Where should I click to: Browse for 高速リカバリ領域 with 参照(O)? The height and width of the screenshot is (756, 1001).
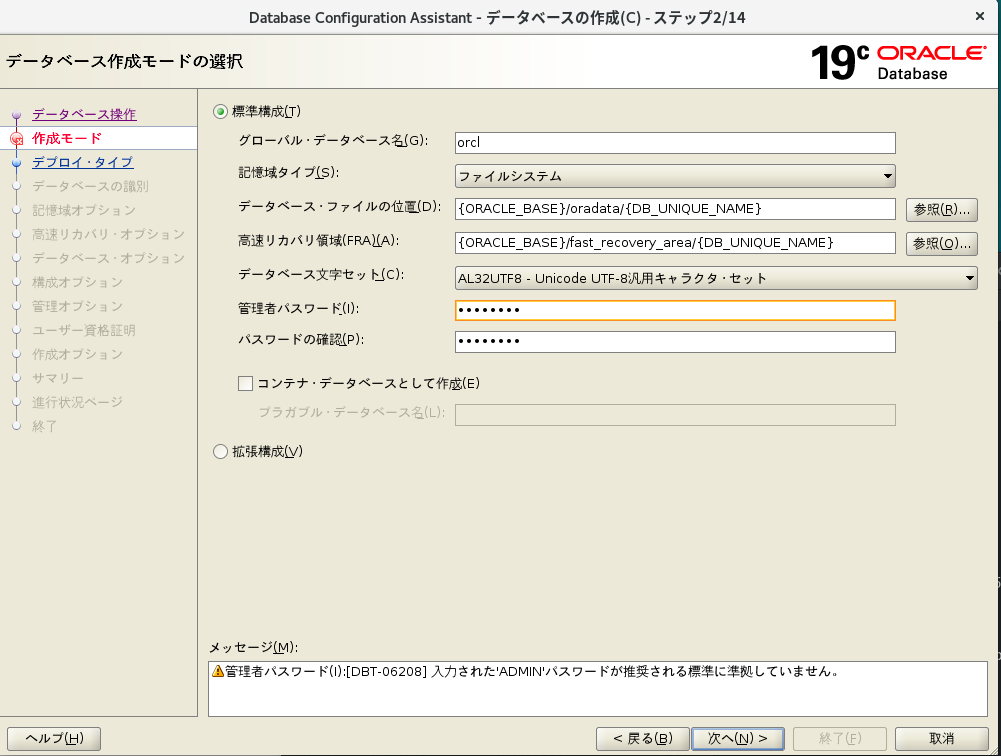coord(941,243)
